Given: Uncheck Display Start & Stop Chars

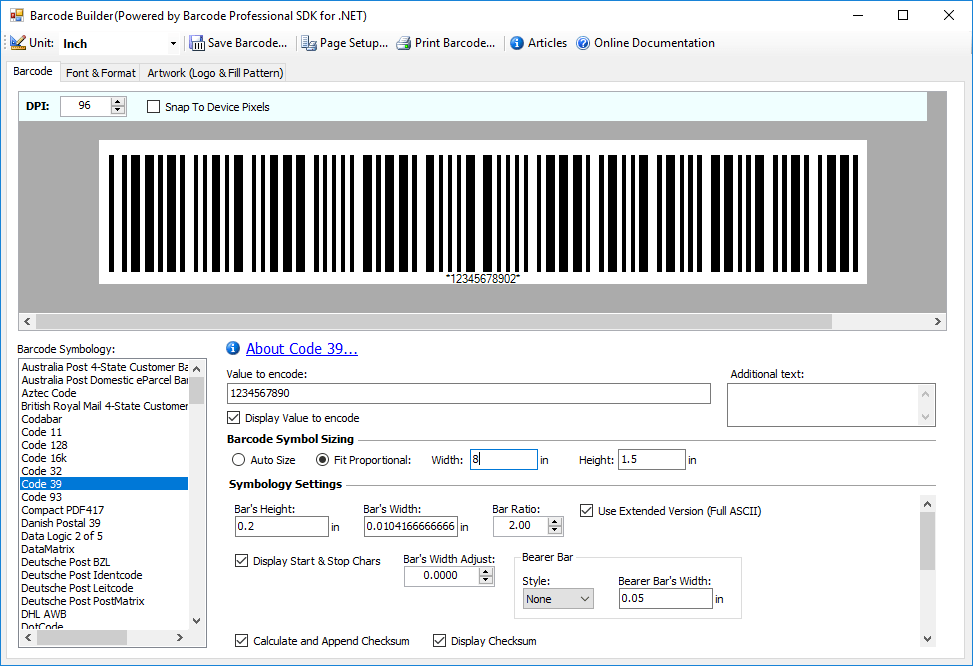Looking at the screenshot, I should pyautogui.click(x=241, y=560).
